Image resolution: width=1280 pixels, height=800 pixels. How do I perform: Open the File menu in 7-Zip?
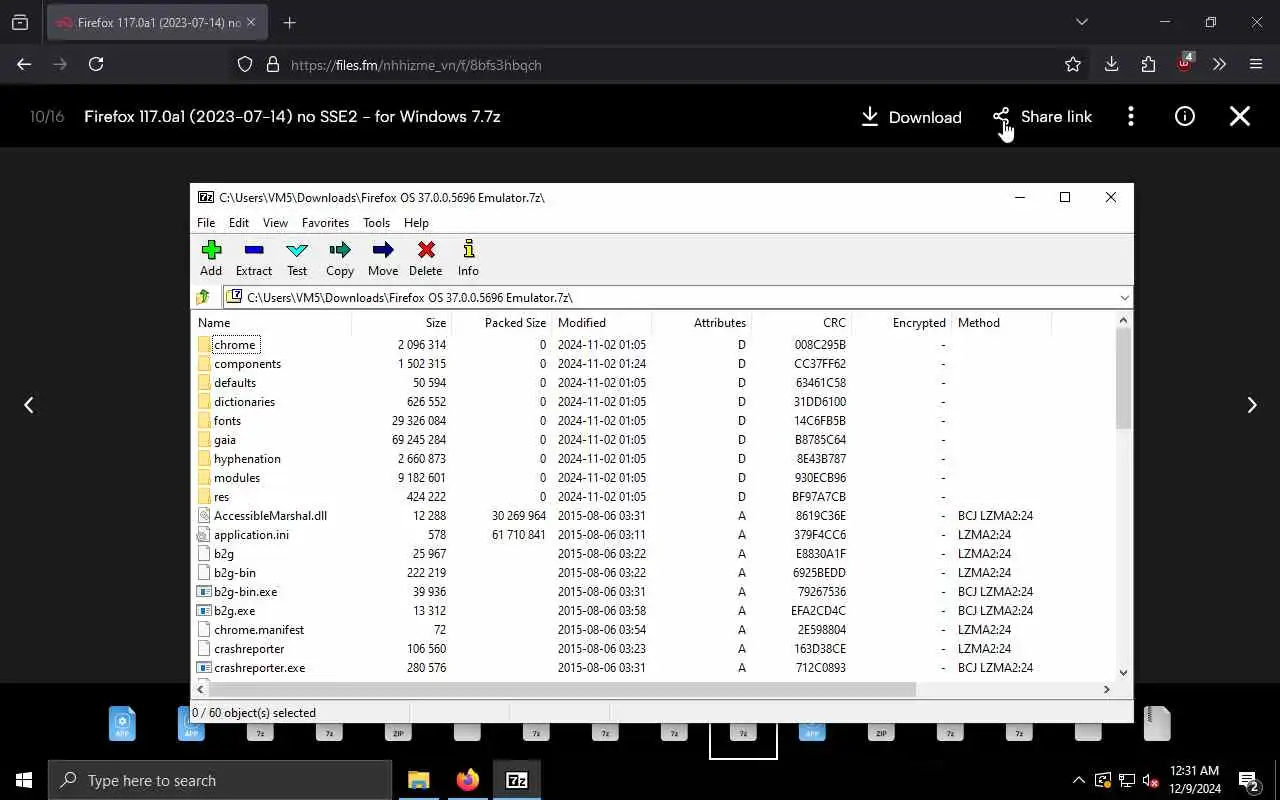206,223
